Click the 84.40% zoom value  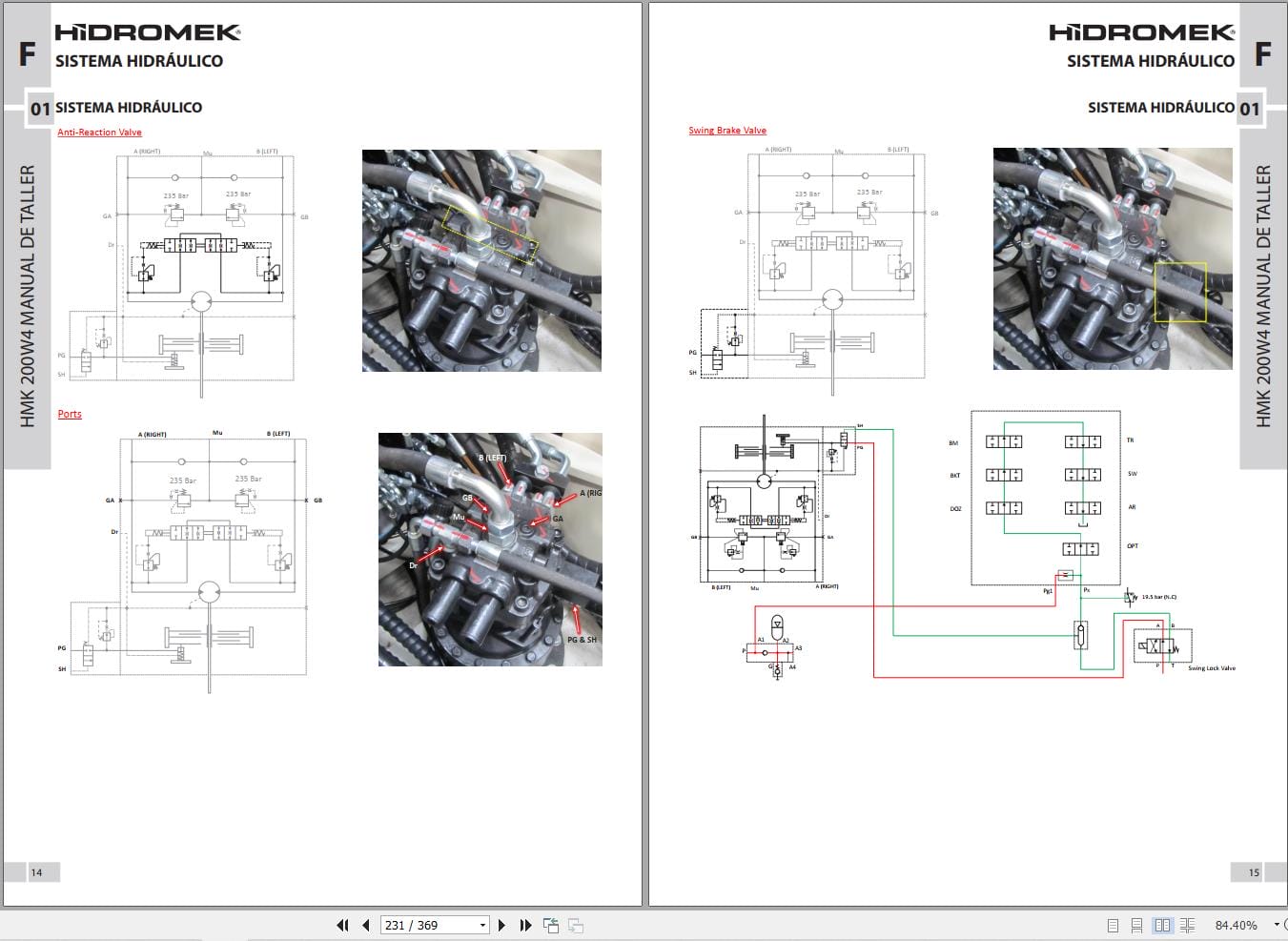[x=1237, y=925]
